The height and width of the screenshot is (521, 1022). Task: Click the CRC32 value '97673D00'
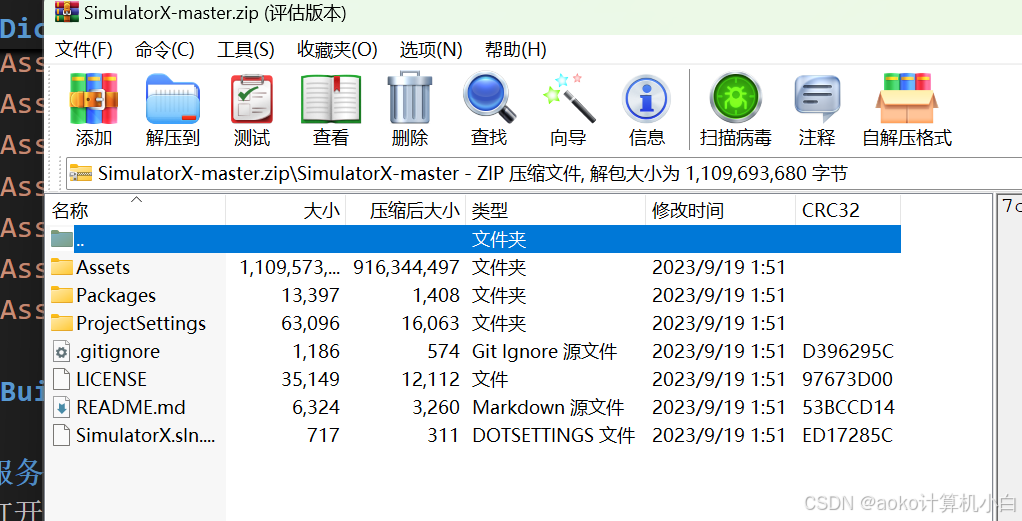847,380
